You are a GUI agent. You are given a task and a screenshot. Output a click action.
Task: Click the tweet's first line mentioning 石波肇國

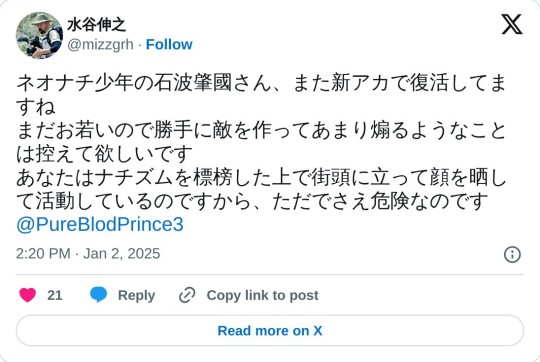pos(261,83)
